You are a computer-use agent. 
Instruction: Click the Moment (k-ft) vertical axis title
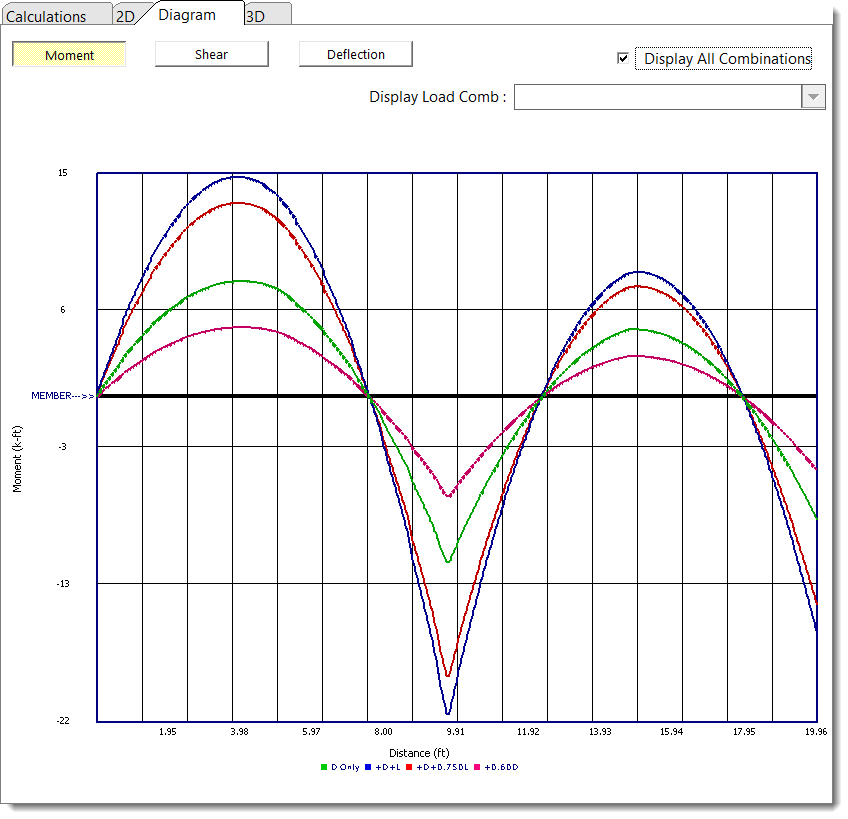pos(17,459)
